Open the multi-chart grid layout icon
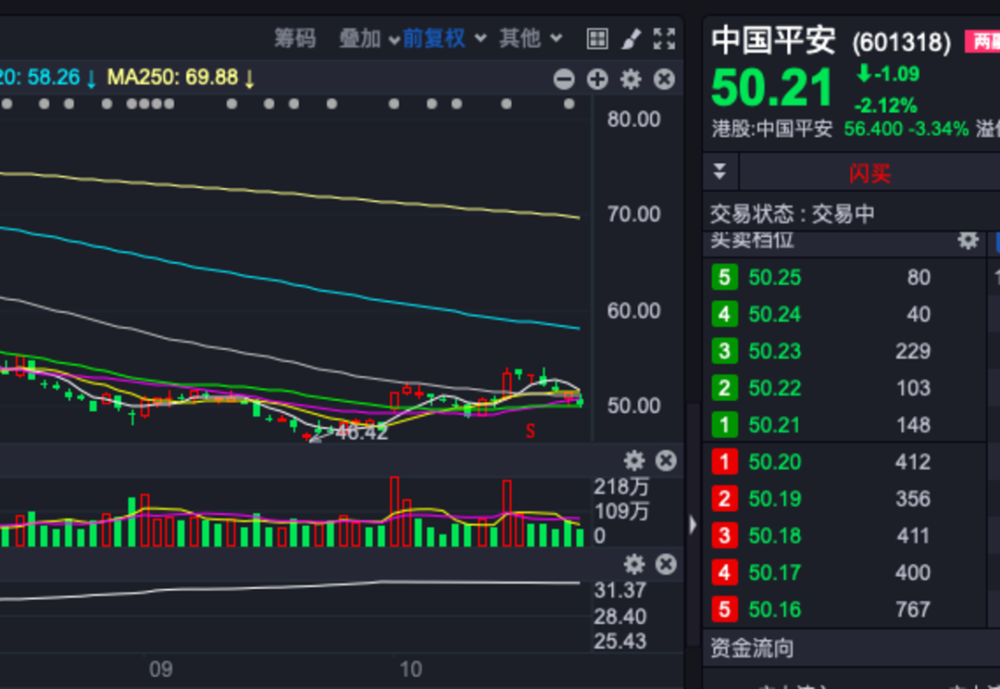The height and width of the screenshot is (689, 1000). pyautogui.click(x=597, y=39)
